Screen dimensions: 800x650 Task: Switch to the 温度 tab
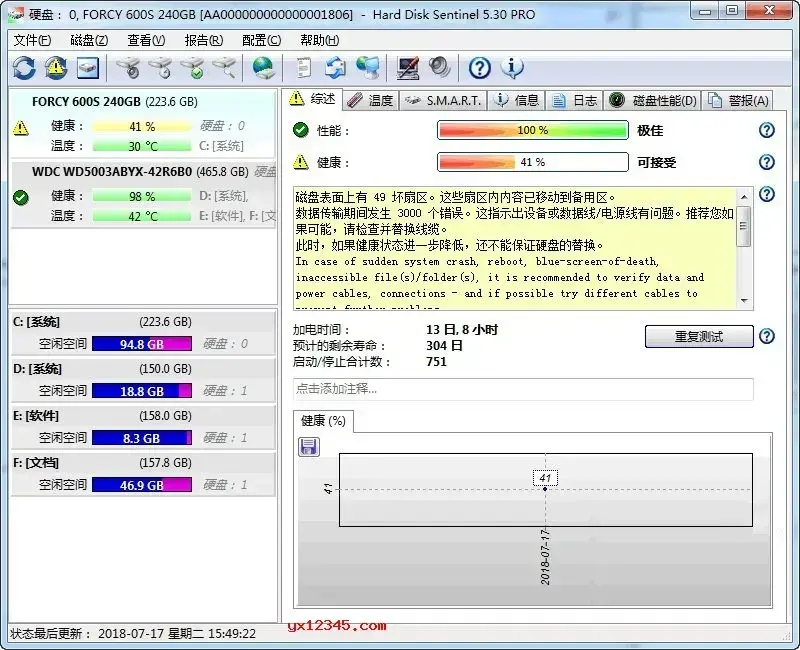(370, 101)
